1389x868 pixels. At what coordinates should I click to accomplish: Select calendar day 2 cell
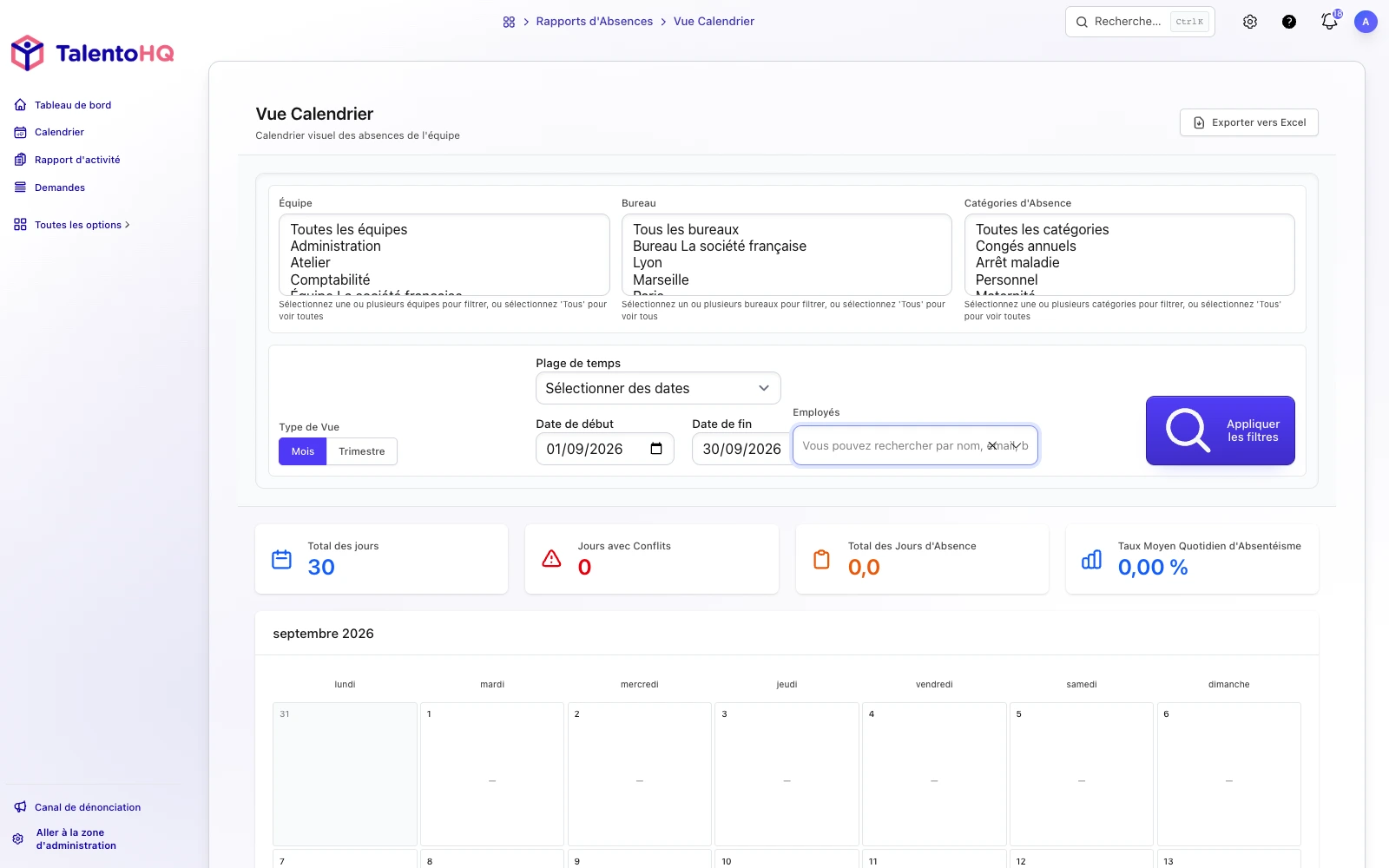640,774
